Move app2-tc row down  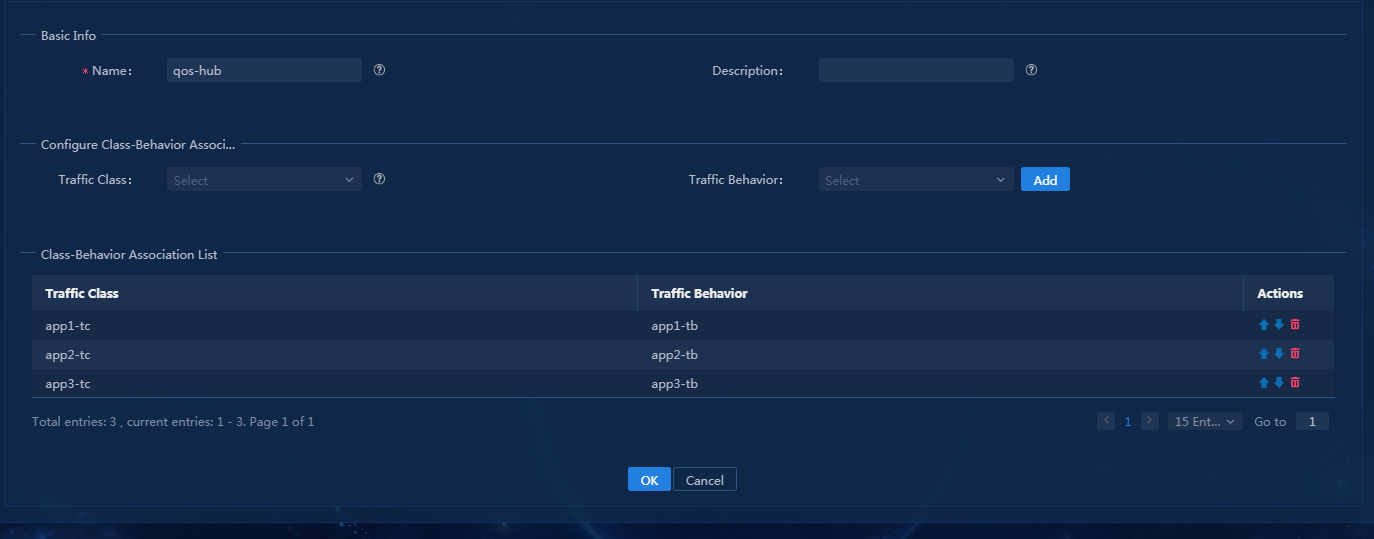(x=1279, y=354)
